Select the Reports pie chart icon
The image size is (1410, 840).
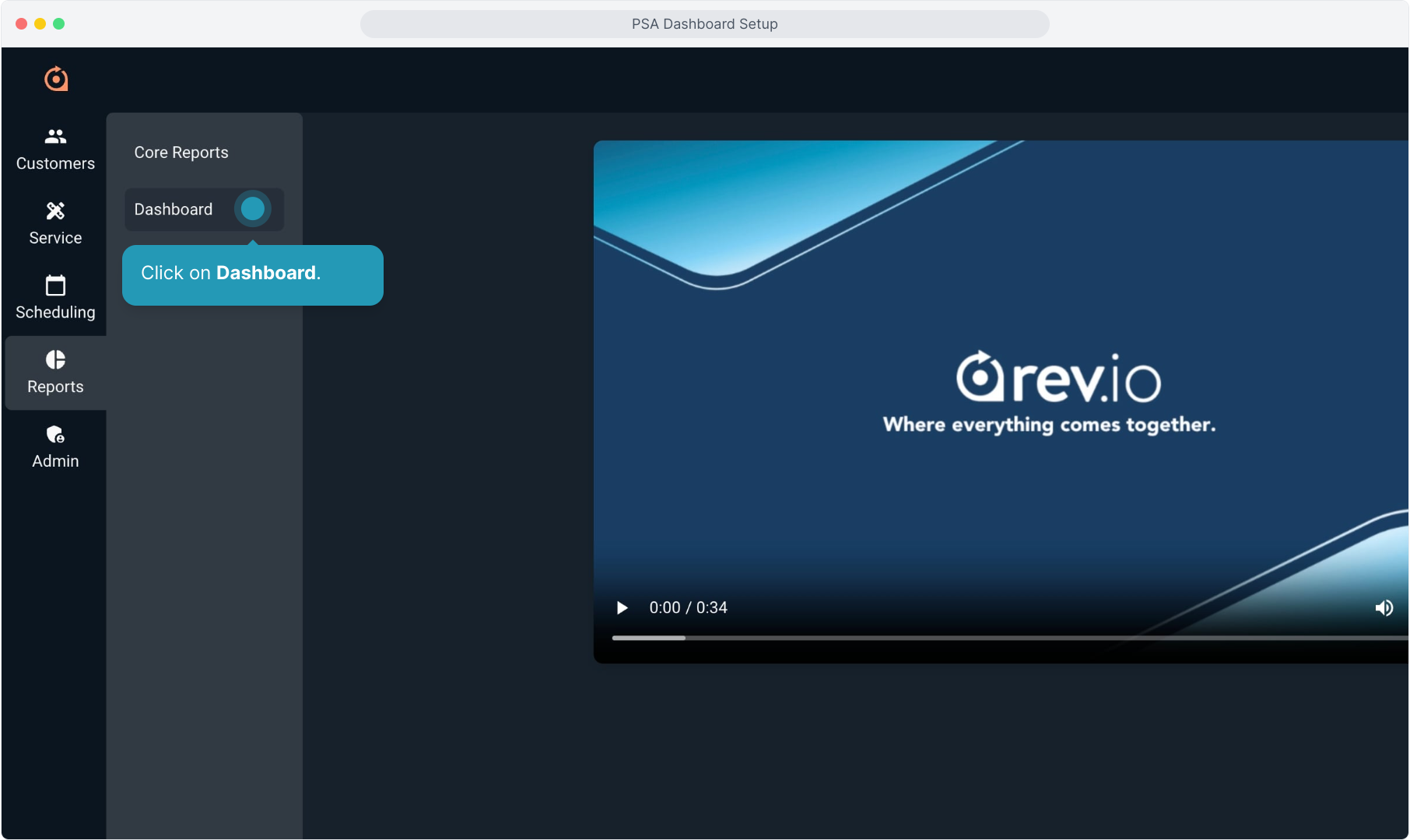(x=55, y=360)
